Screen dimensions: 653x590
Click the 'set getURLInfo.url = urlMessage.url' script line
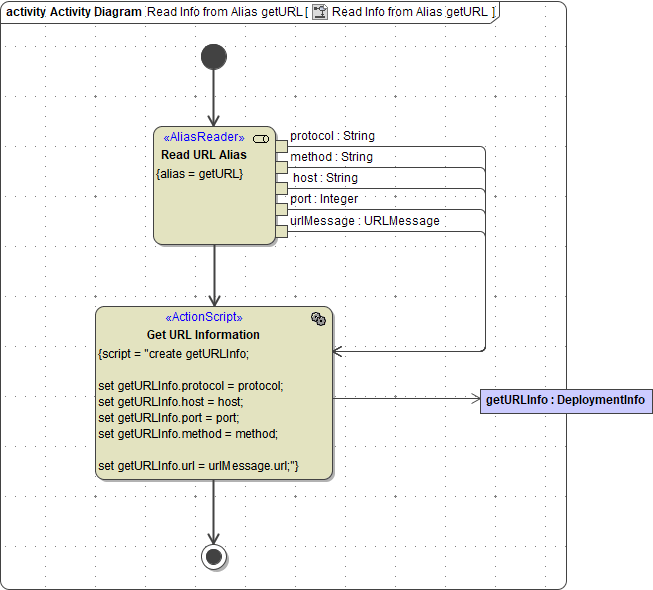[x=198, y=465]
